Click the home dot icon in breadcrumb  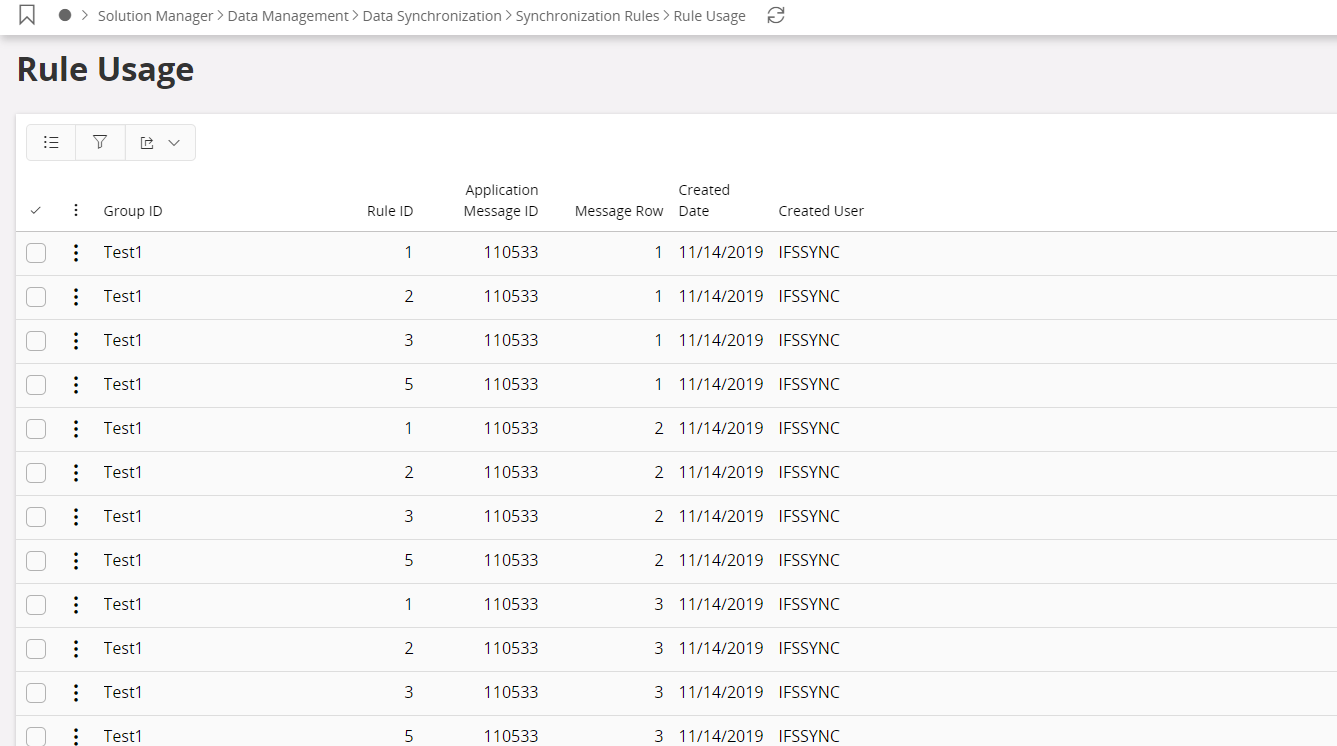point(65,16)
